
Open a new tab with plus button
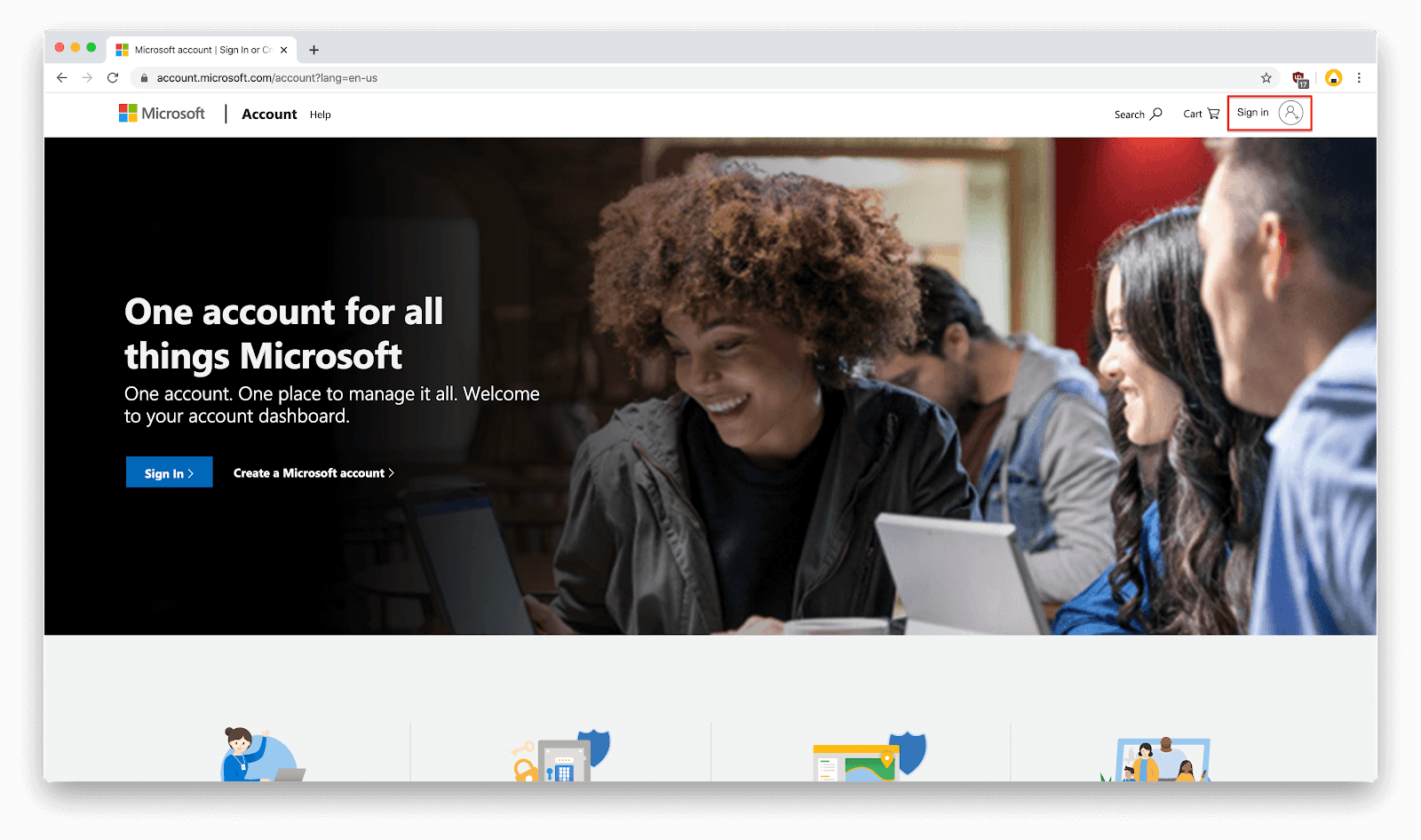[314, 50]
